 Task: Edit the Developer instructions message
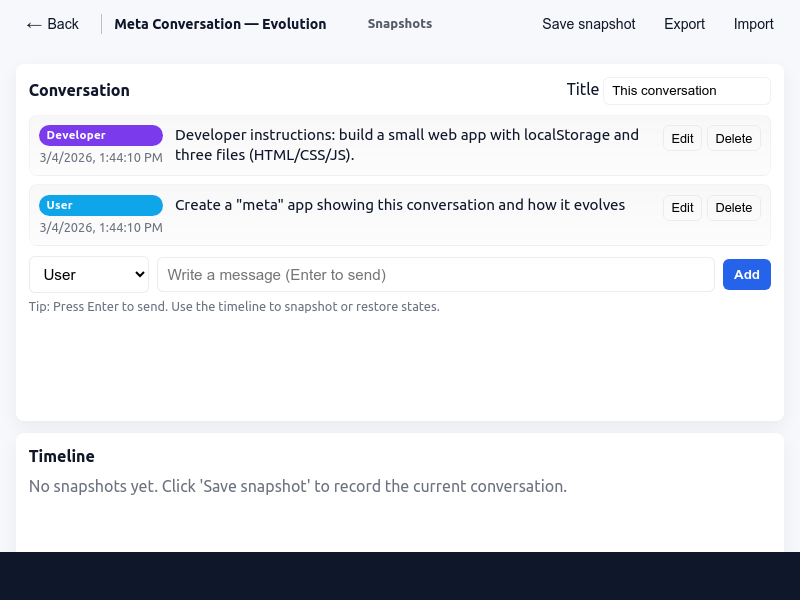coord(682,138)
